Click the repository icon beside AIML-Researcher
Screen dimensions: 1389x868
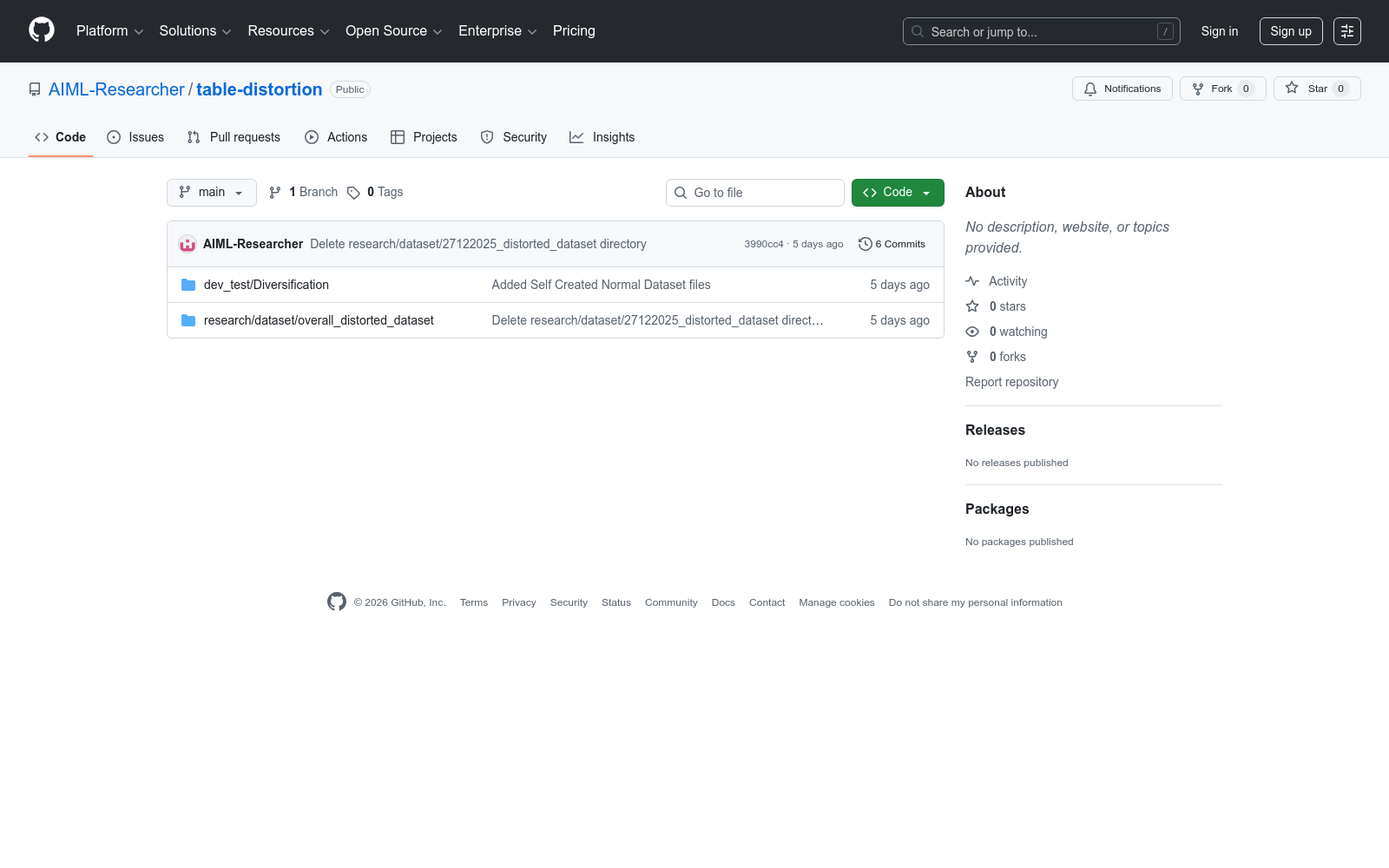pyautogui.click(x=35, y=89)
